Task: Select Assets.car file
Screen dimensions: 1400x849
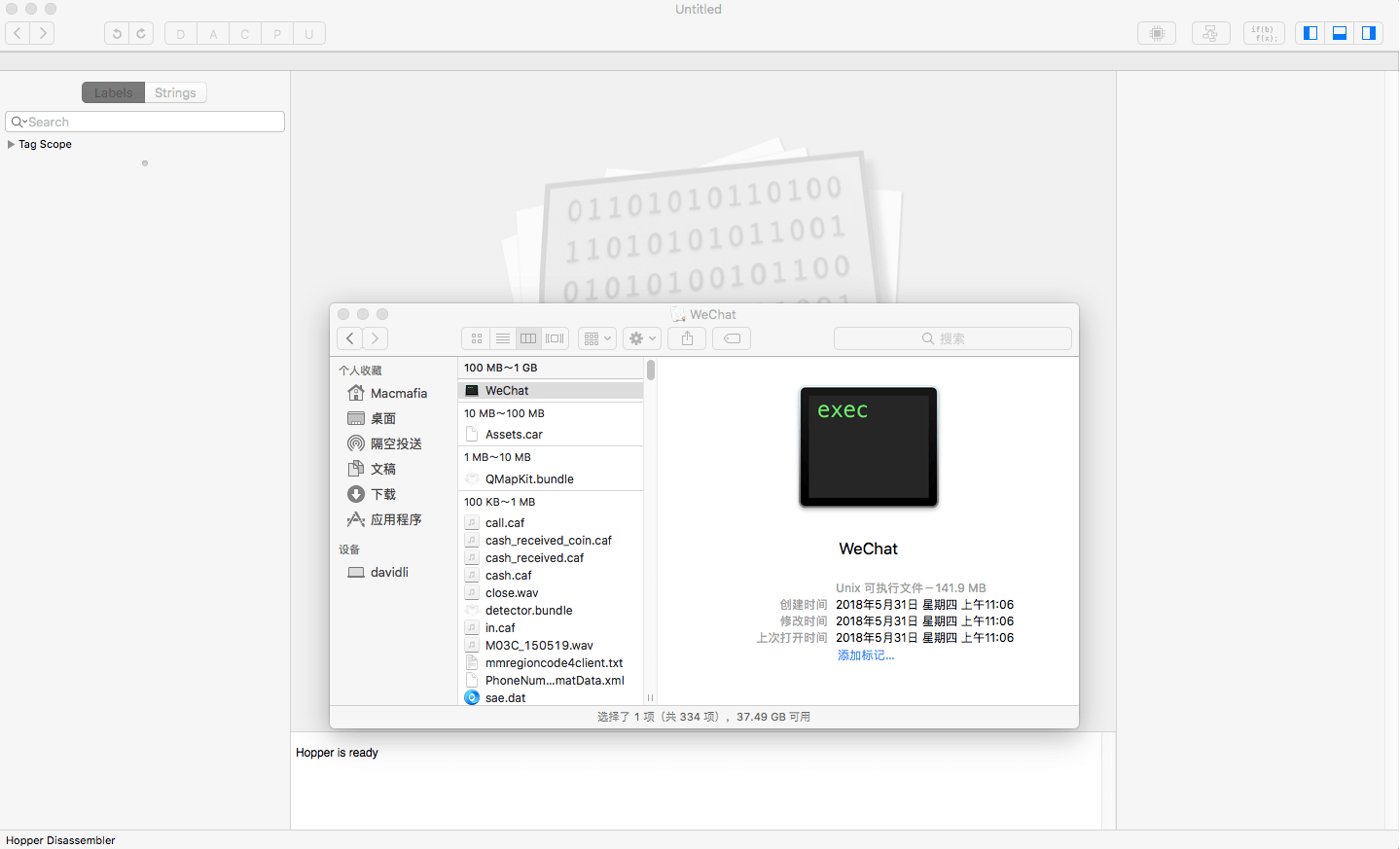Action: click(x=551, y=435)
